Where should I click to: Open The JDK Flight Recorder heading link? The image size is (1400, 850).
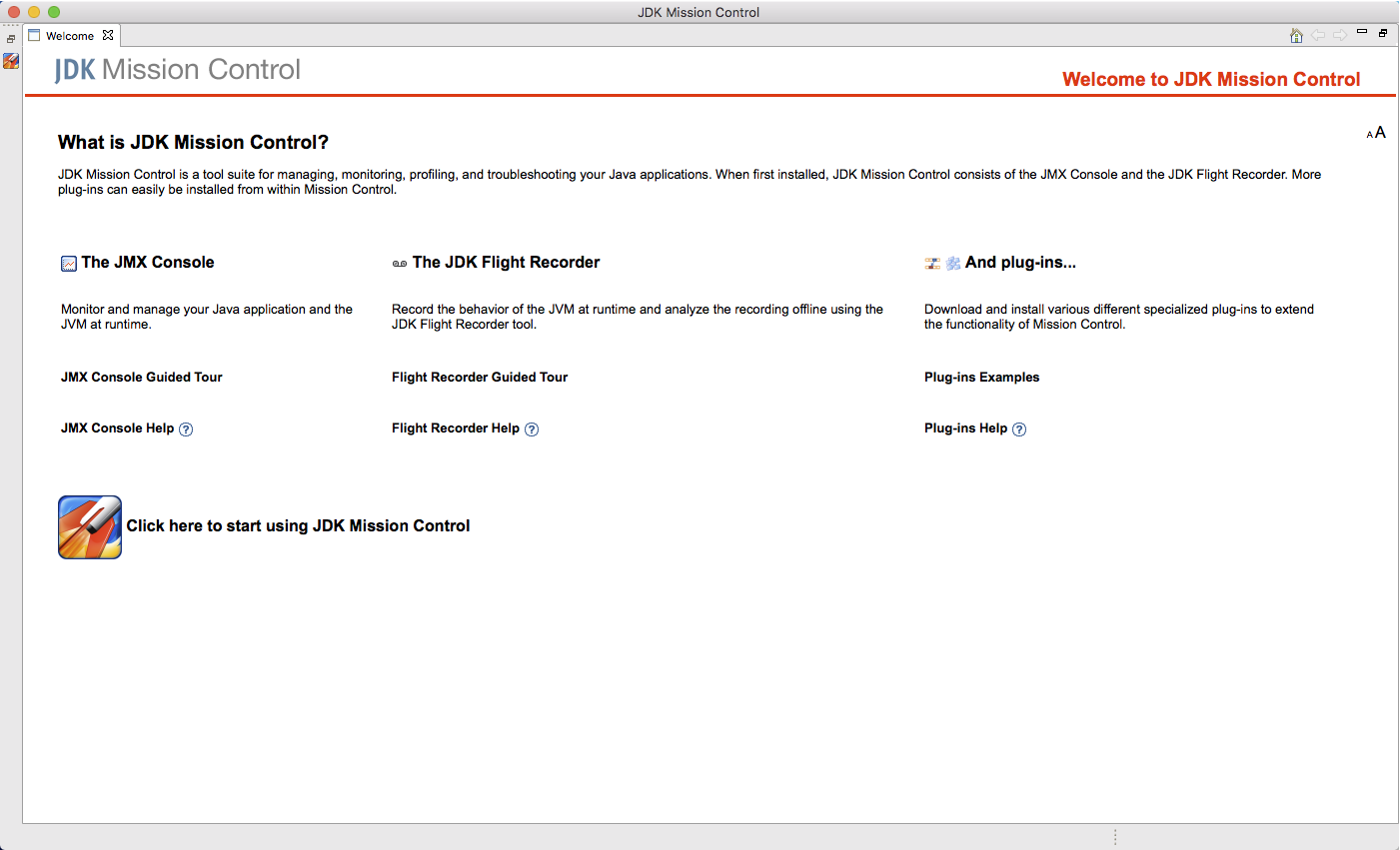(x=506, y=262)
